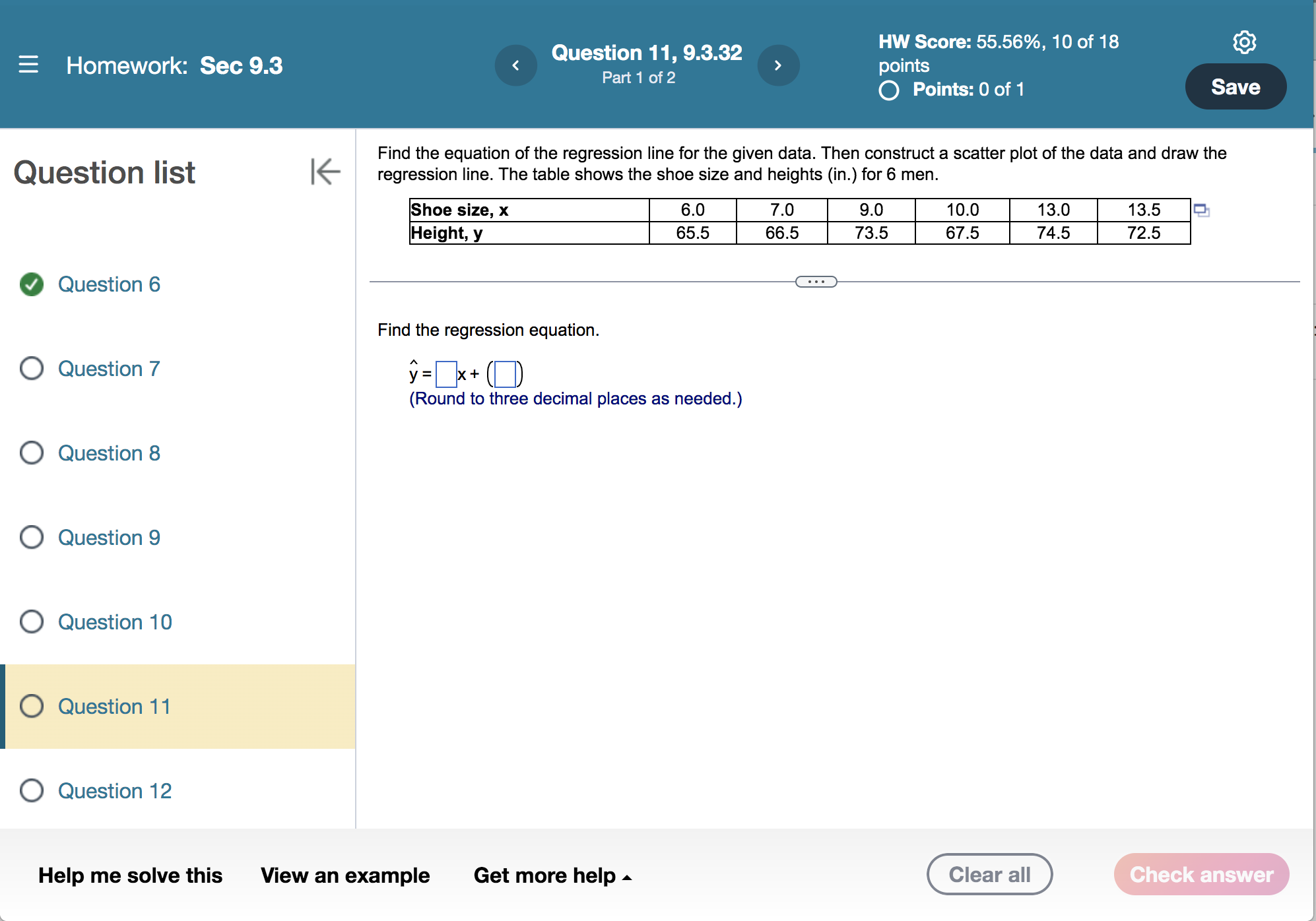Screen dimensions: 1316x921
Task: Advance to the next question with the right chevron
Action: pos(779,65)
